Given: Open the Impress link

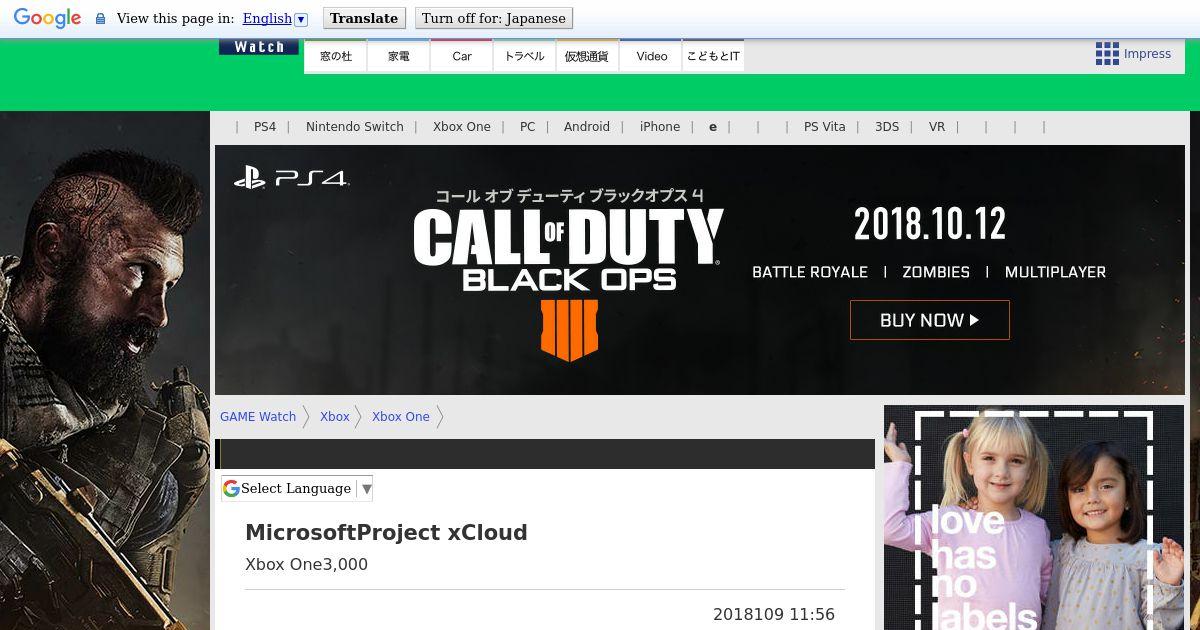Looking at the screenshot, I should pyautogui.click(x=1147, y=54).
